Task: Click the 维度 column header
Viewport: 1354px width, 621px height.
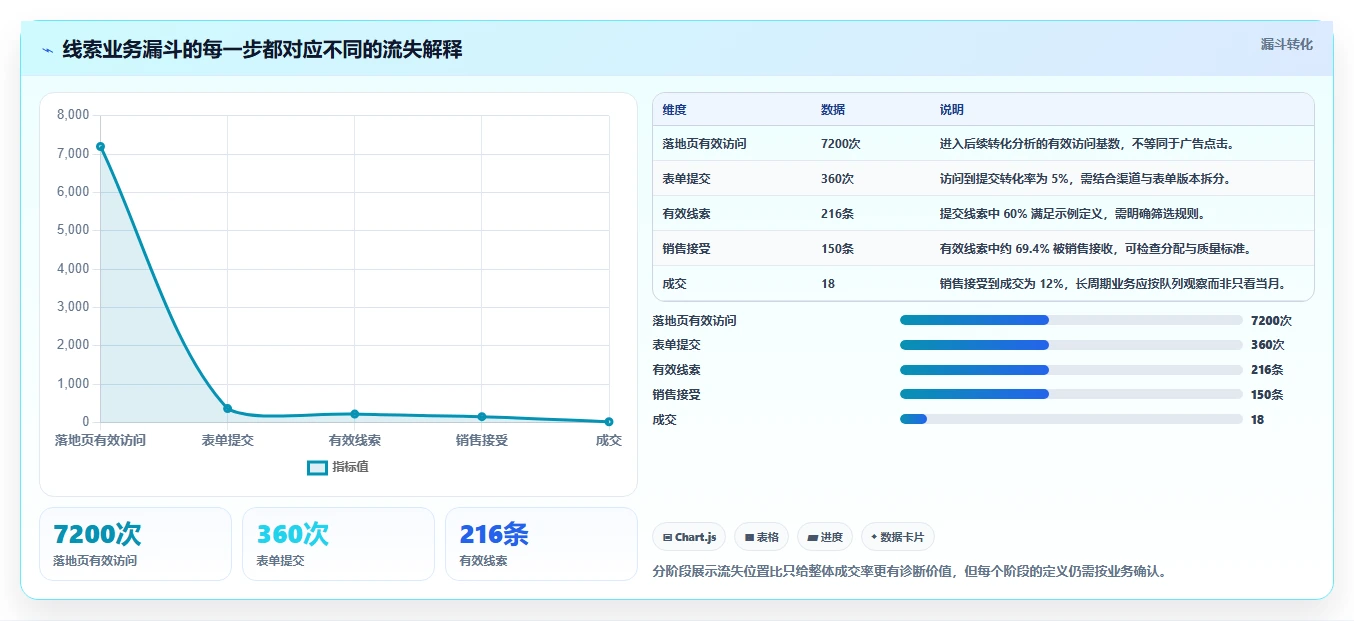Action: 674,110
